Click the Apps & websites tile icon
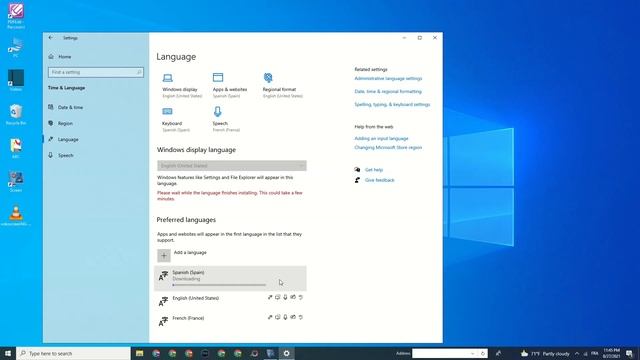 click(x=218, y=77)
